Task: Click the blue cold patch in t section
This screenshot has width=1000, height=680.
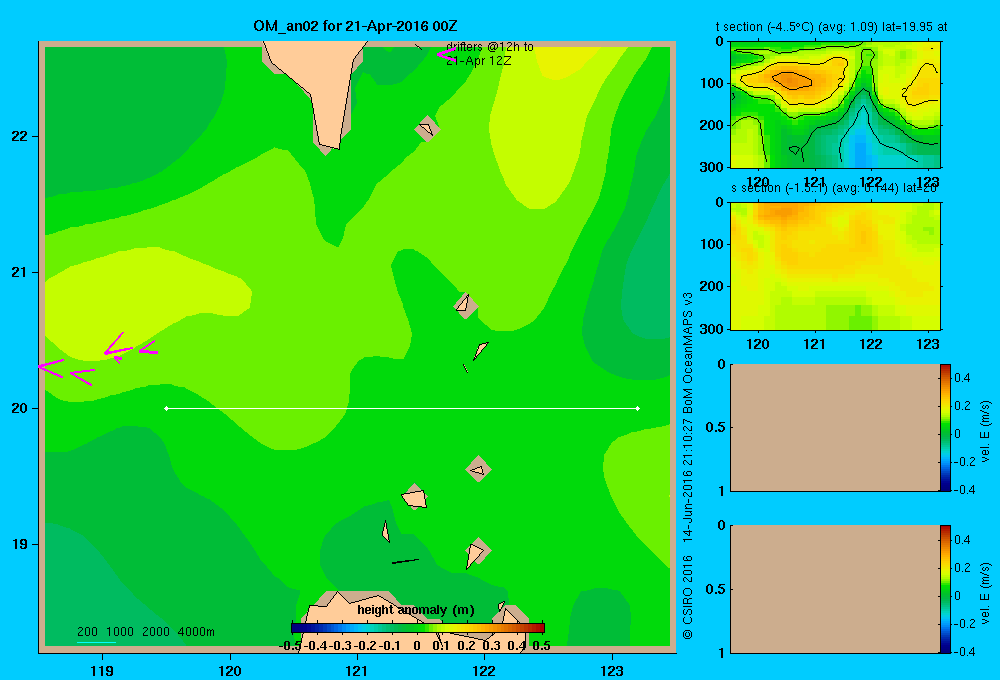Action: [861, 151]
